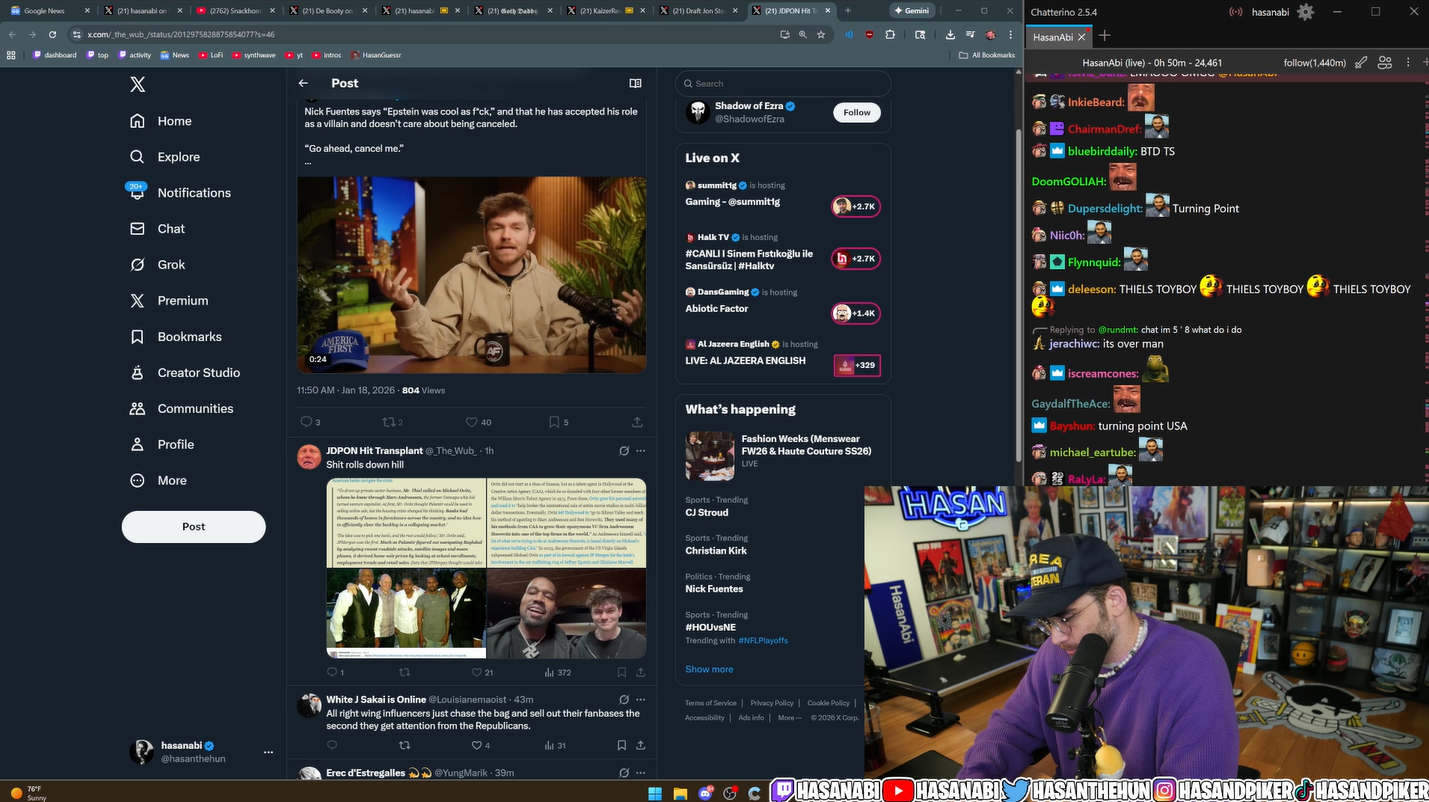
Task: Switch to the Snackhom YouTube tab
Action: coord(236,11)
